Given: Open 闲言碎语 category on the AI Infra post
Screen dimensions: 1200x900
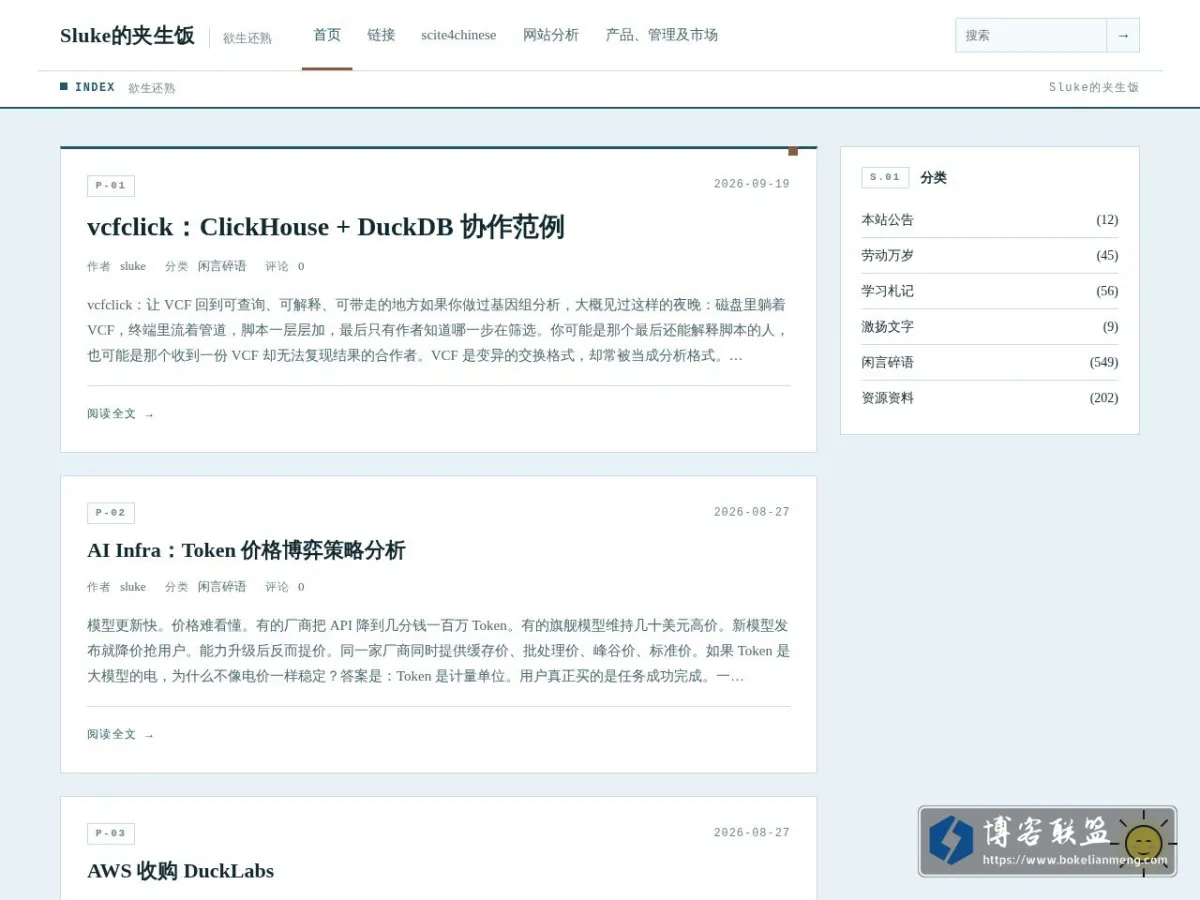Looking at the screenshot, I should point(222,587).
